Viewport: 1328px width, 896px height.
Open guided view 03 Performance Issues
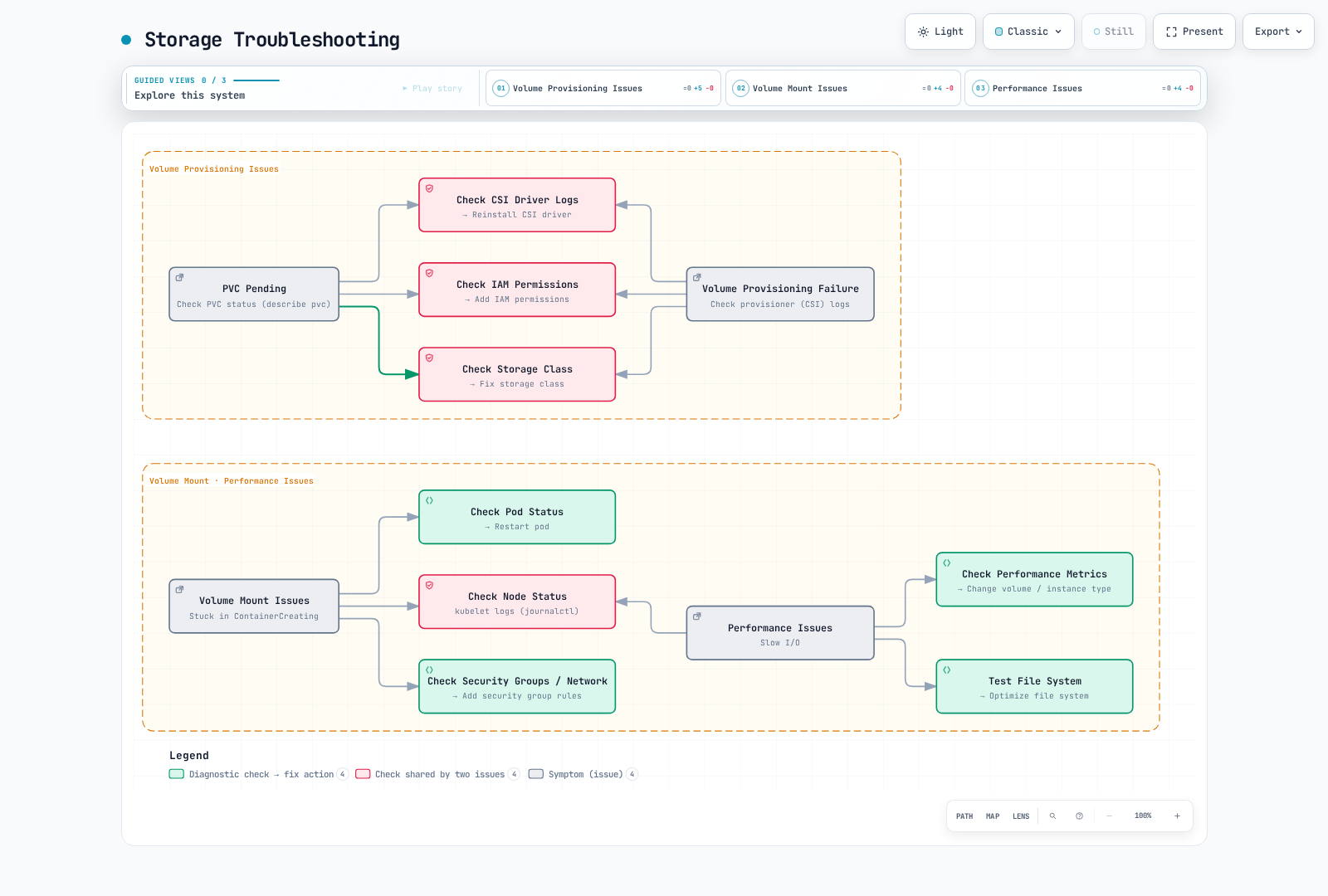[1082, 88]
